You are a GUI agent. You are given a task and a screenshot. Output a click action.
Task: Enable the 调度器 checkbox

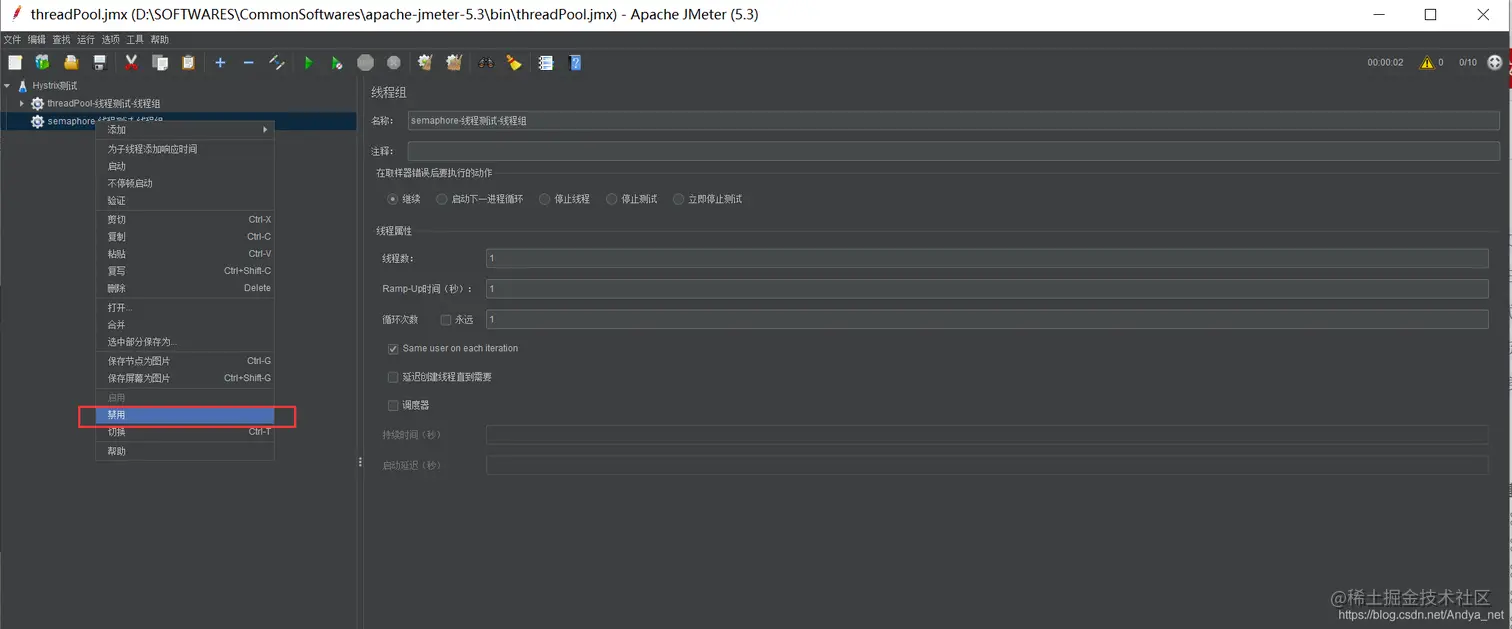point(393,405)
